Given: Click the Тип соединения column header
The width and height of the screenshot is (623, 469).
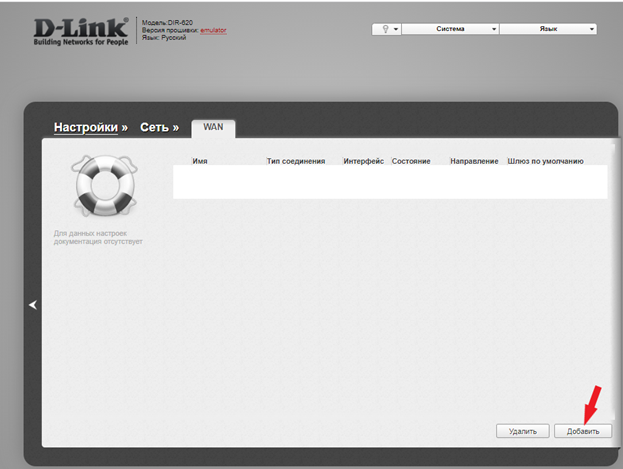Looking at the screenshot, I should tap(295, 161).
